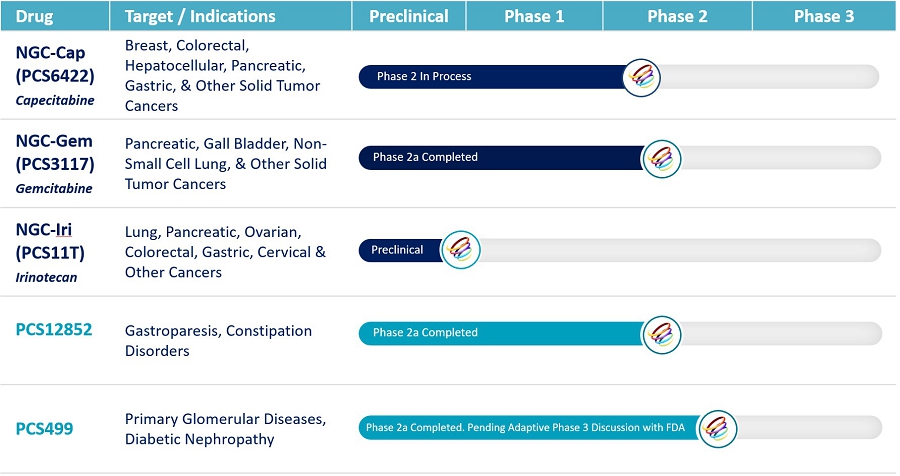Click the dark 'Preclinical' progress bar segment
Viewport: 900px width, 476px height.
tap(398, 250)
